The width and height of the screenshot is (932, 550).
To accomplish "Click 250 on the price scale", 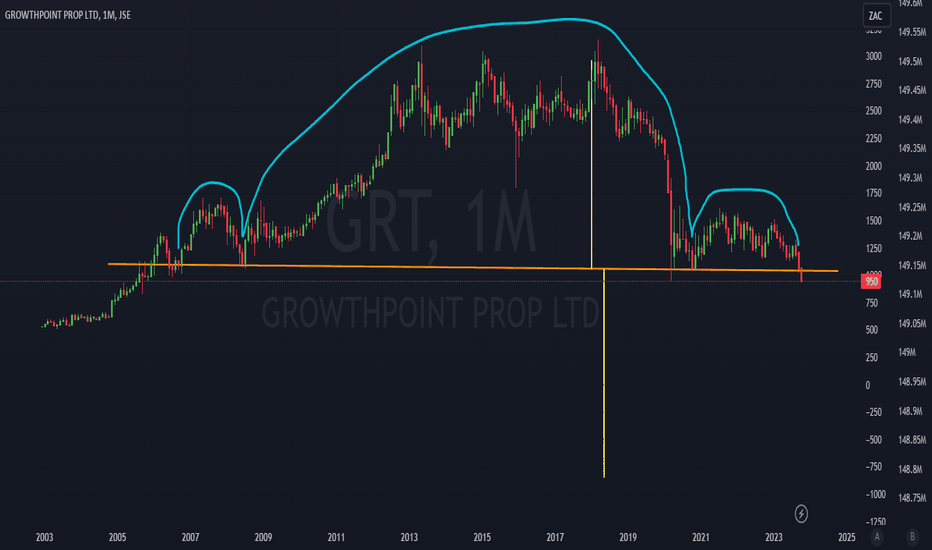I will [x=871, y=357].
